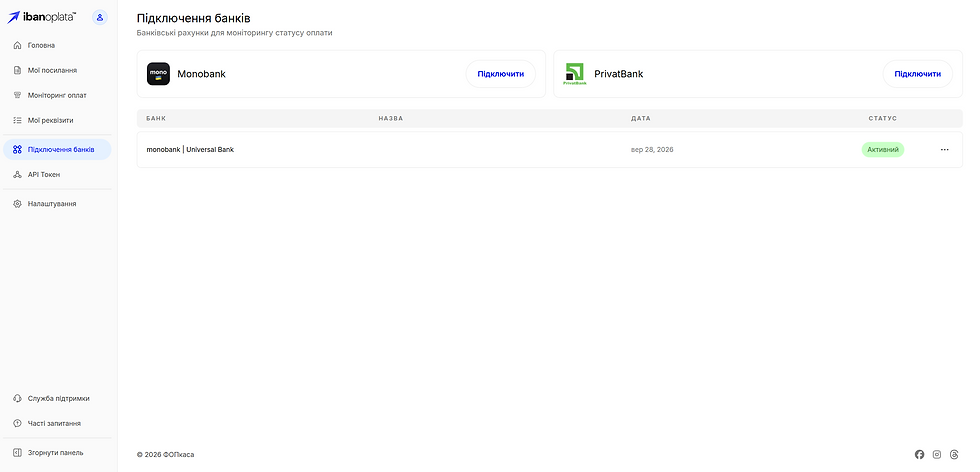Click the ДАТА column header

click(641, 118)
